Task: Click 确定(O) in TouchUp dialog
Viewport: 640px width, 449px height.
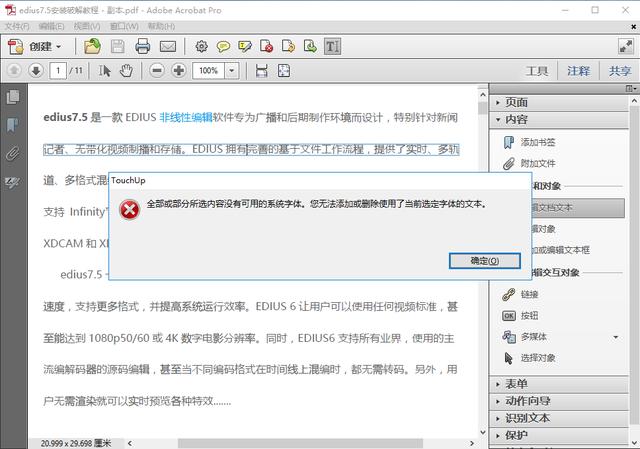Action: [x=484, y=261]
